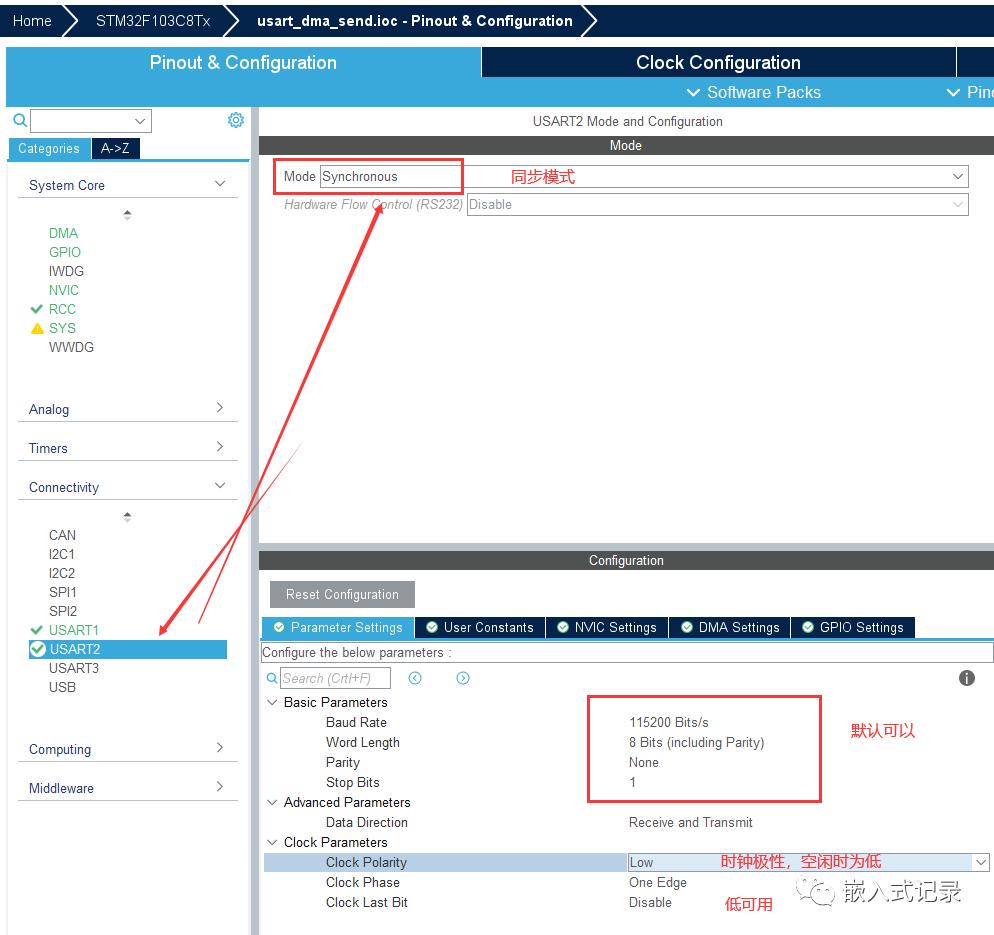Click the RCC green checkmark icon
This screenshot has width=994, height=935.
pyautogui.click(x=37, y=309)
